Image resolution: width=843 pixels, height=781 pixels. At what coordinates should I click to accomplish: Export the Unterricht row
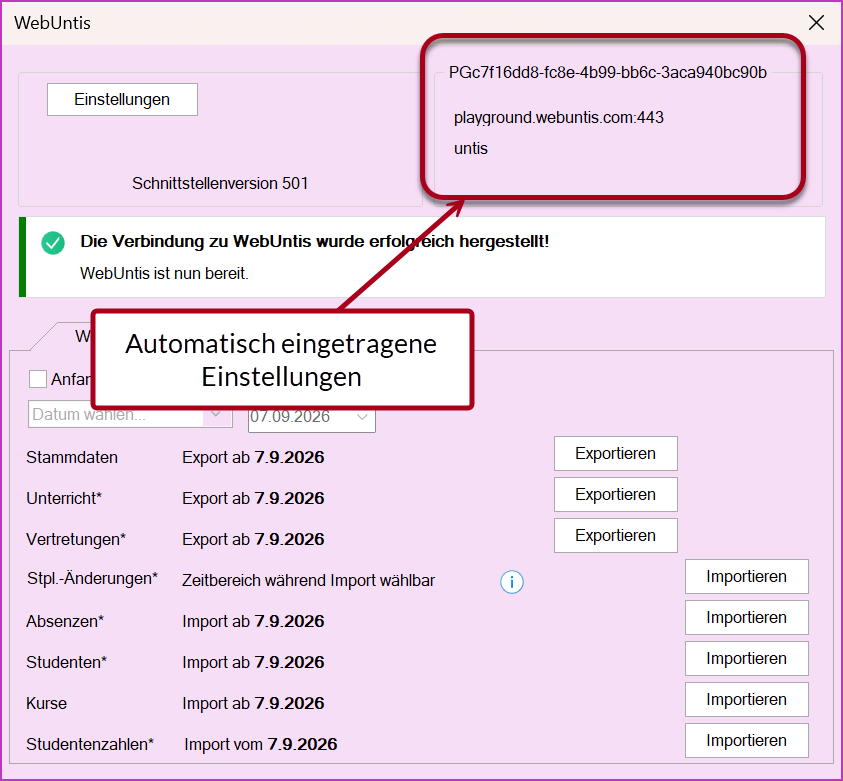[616, 495]
